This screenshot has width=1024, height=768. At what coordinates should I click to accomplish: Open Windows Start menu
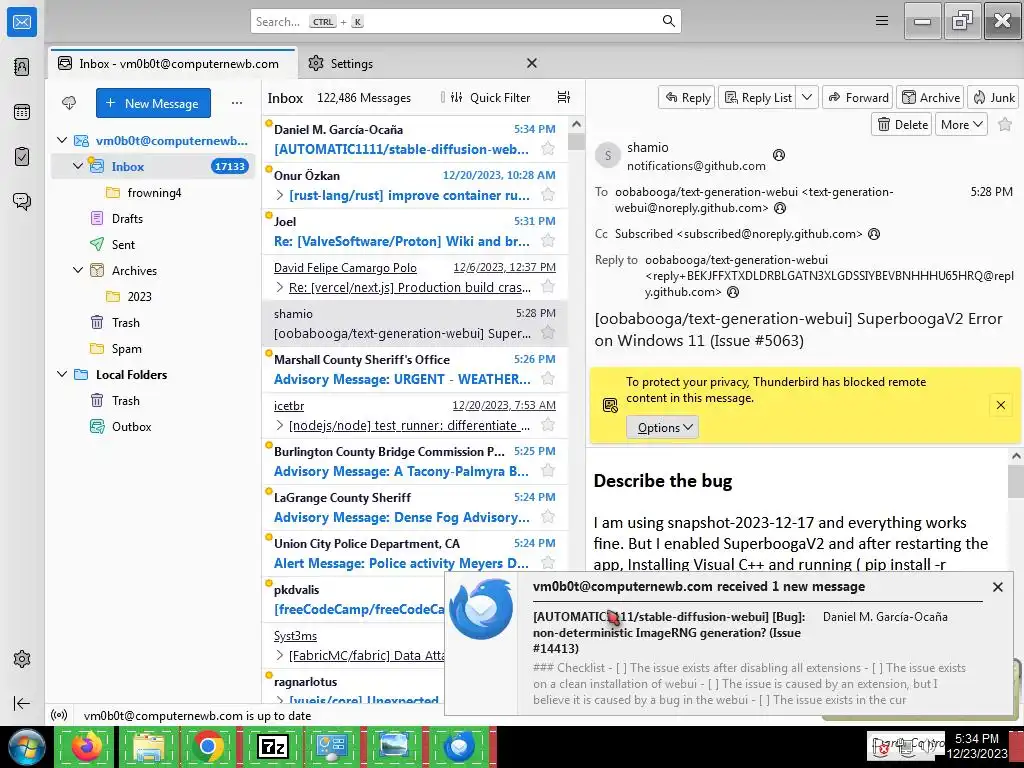pyautogui.click(x=26, y=746)
